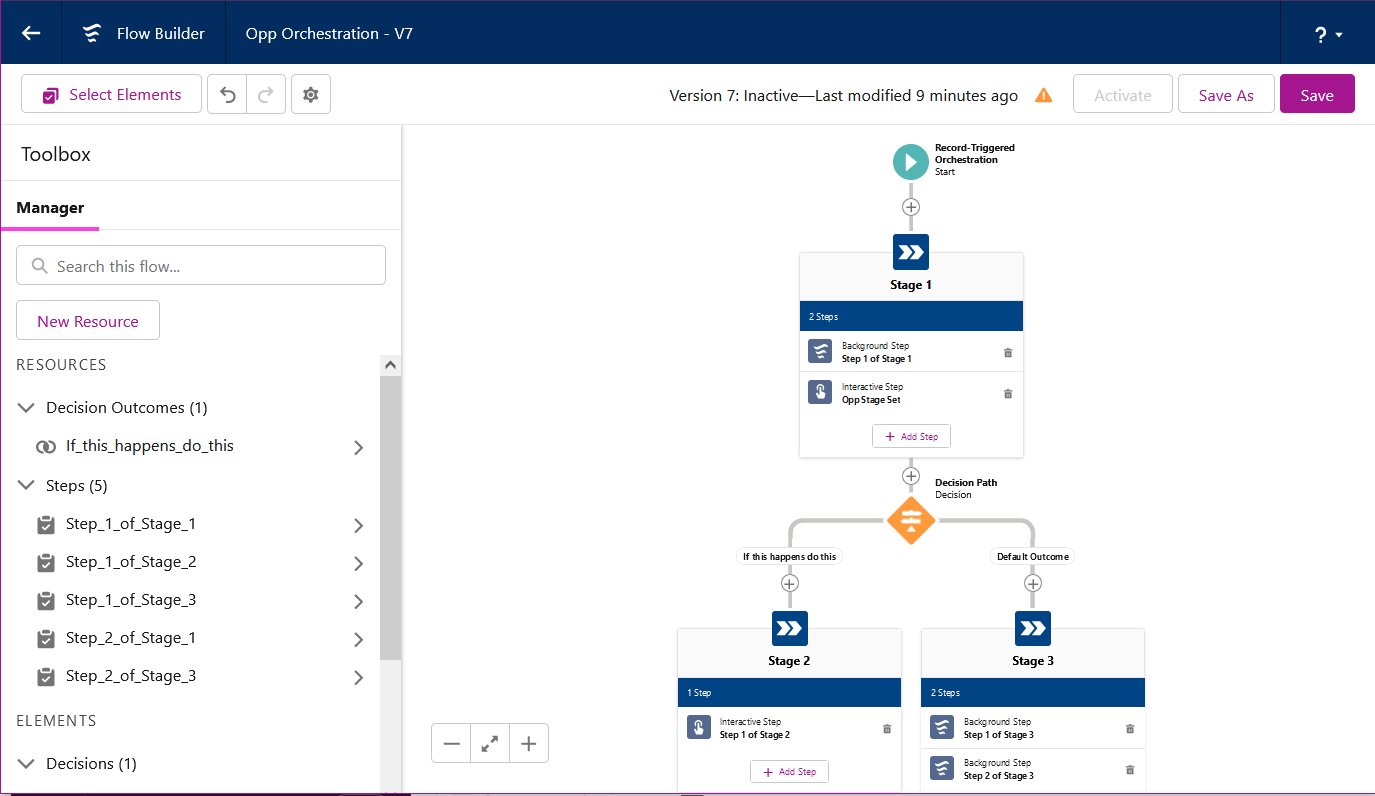Open flow settings via the gear icon
Viewport: 1375px width, 796px height.
[310, 93]
